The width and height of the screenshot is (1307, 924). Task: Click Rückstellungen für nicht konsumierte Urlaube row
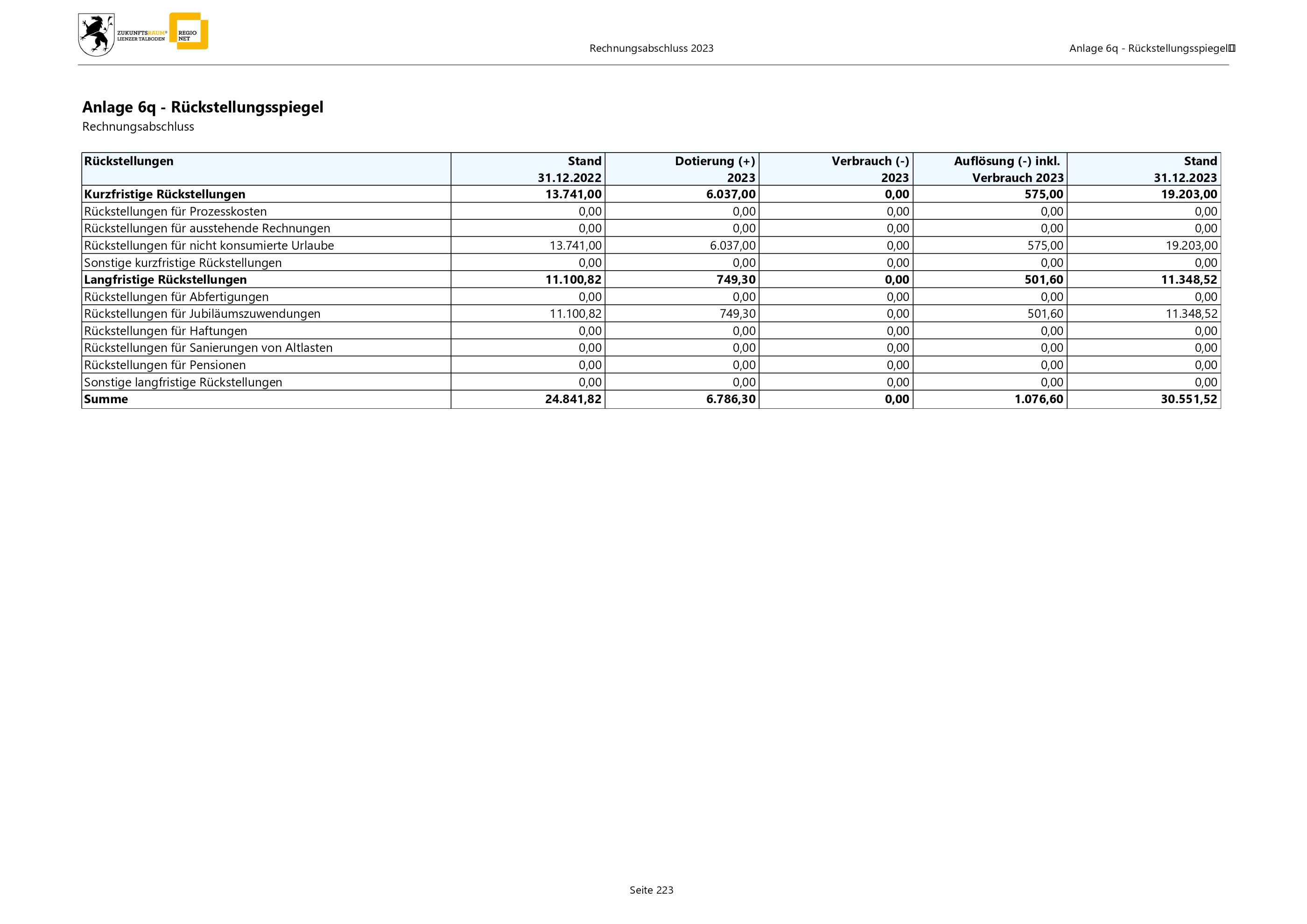pos(209,245)
